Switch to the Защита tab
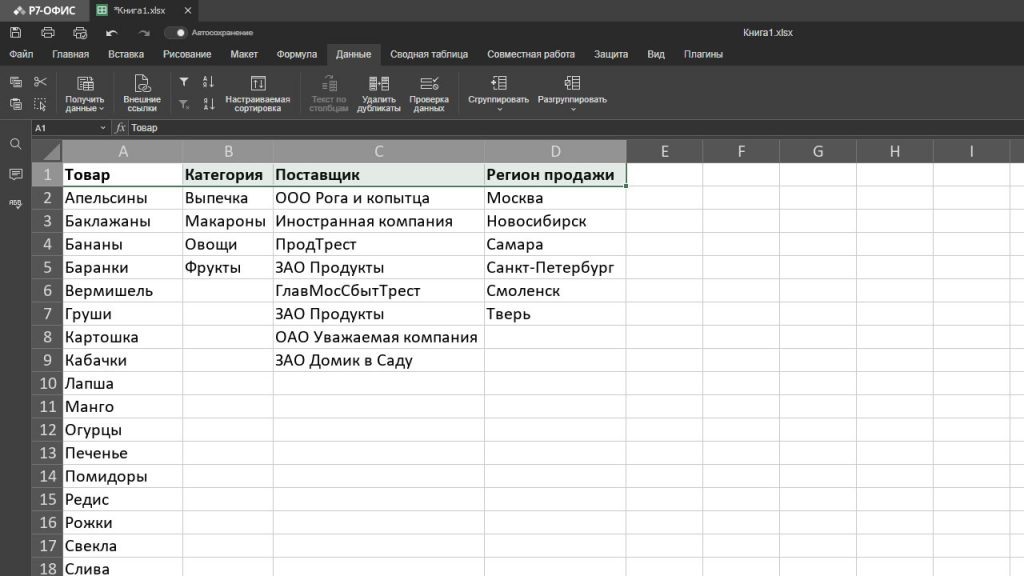 click(x=611, y=54)
